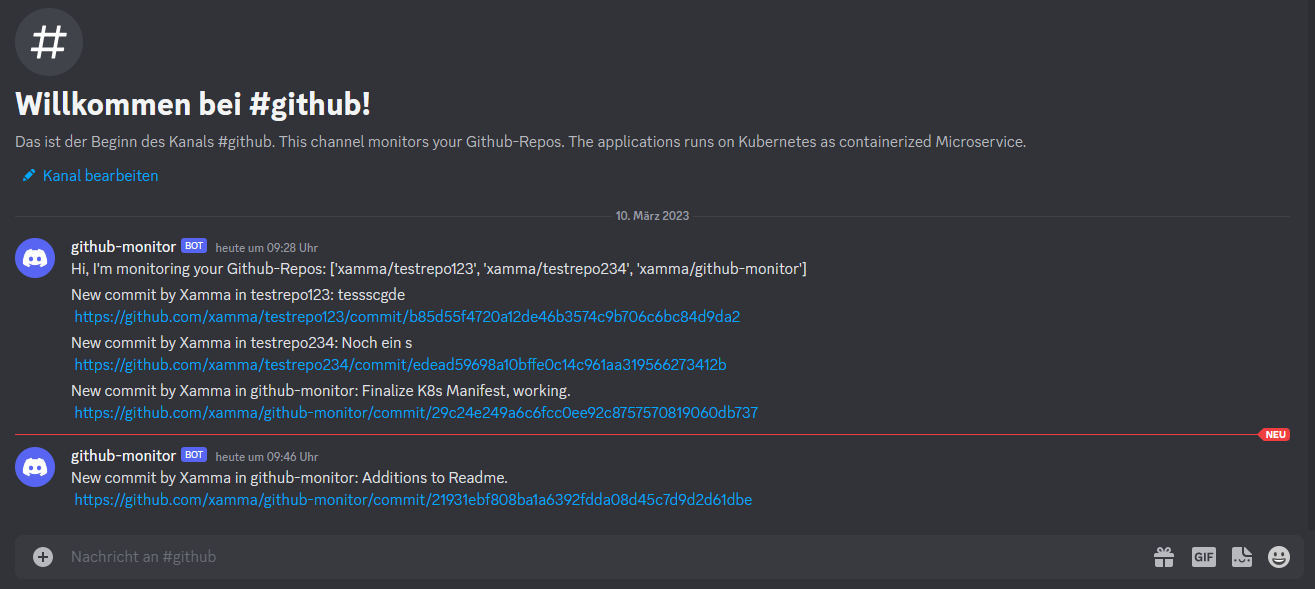This screenshot has width=1315, height=589.
Task: Click the large hashtag channel icon
Action: coord(49,42)
